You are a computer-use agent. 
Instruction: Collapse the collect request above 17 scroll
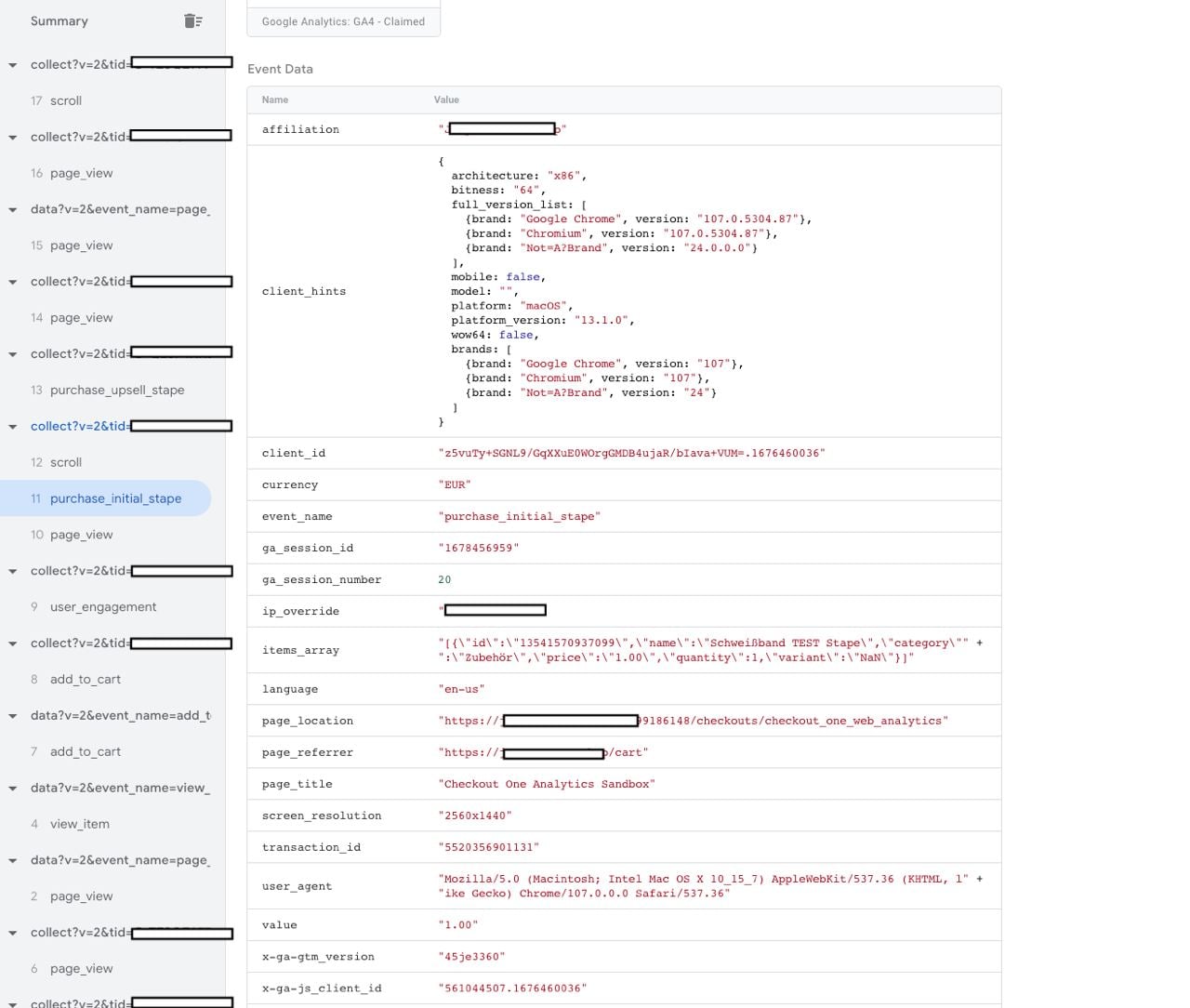coord(13,65)
